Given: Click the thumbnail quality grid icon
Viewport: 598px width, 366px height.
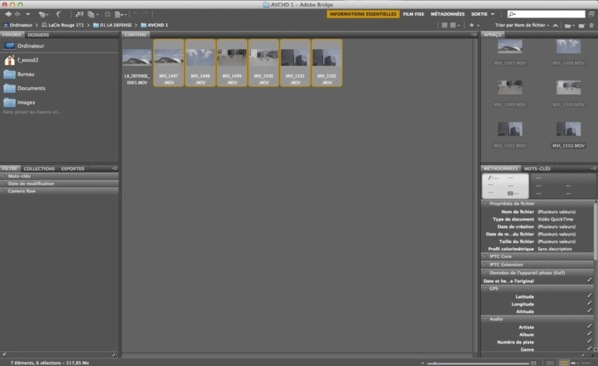Looking at the screenshot, I should [x=444, y=25].
